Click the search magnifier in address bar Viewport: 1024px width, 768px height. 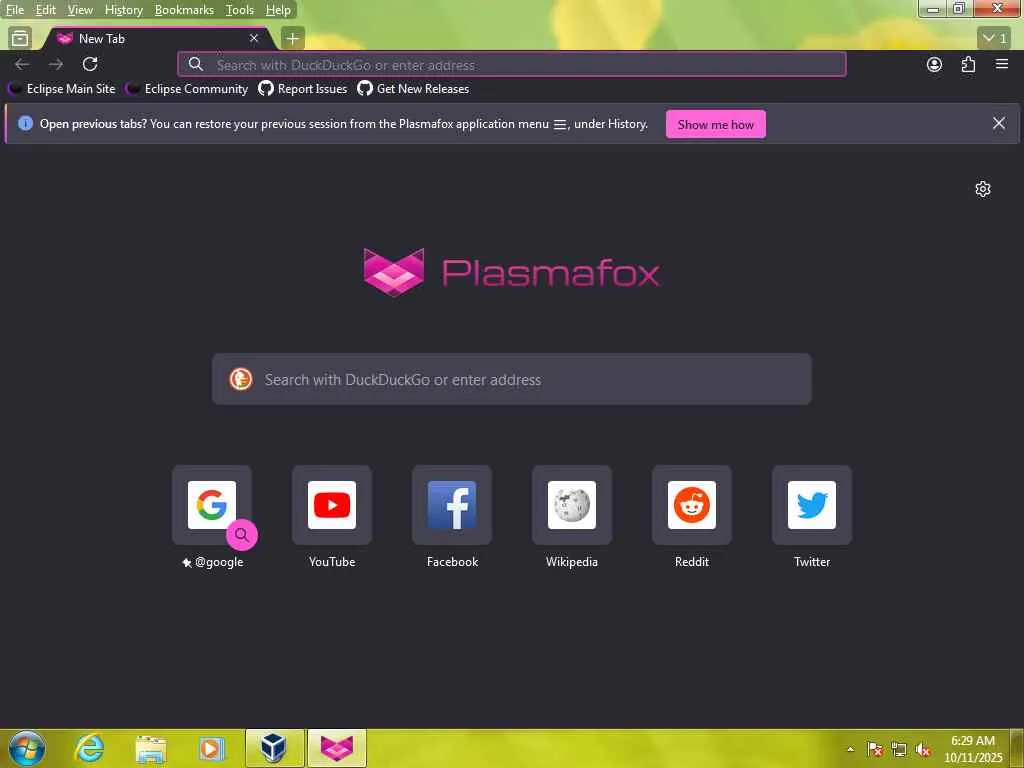click(x=195, y=64)
